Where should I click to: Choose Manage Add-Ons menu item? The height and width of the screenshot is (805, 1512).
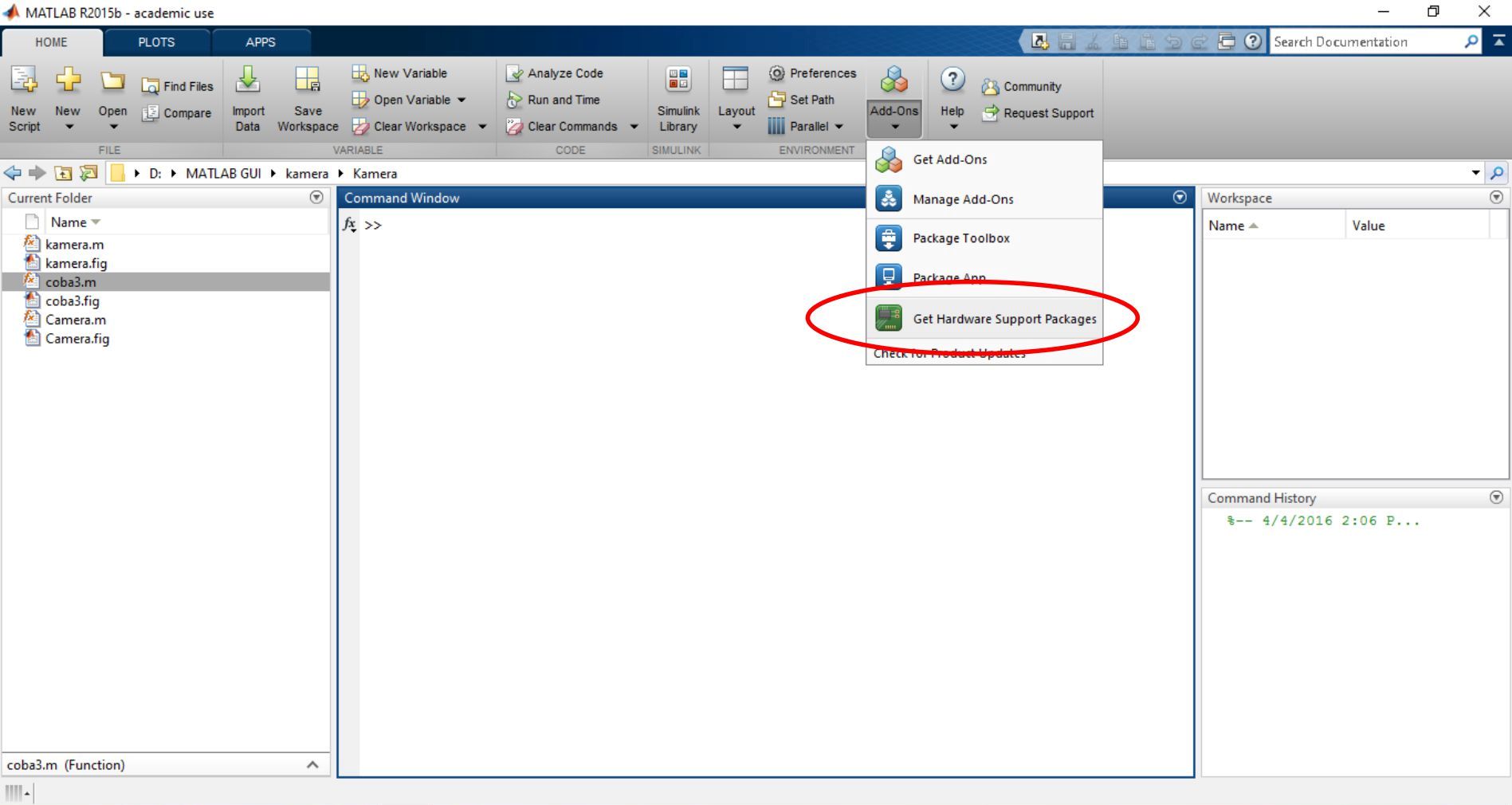coord(962,199)
